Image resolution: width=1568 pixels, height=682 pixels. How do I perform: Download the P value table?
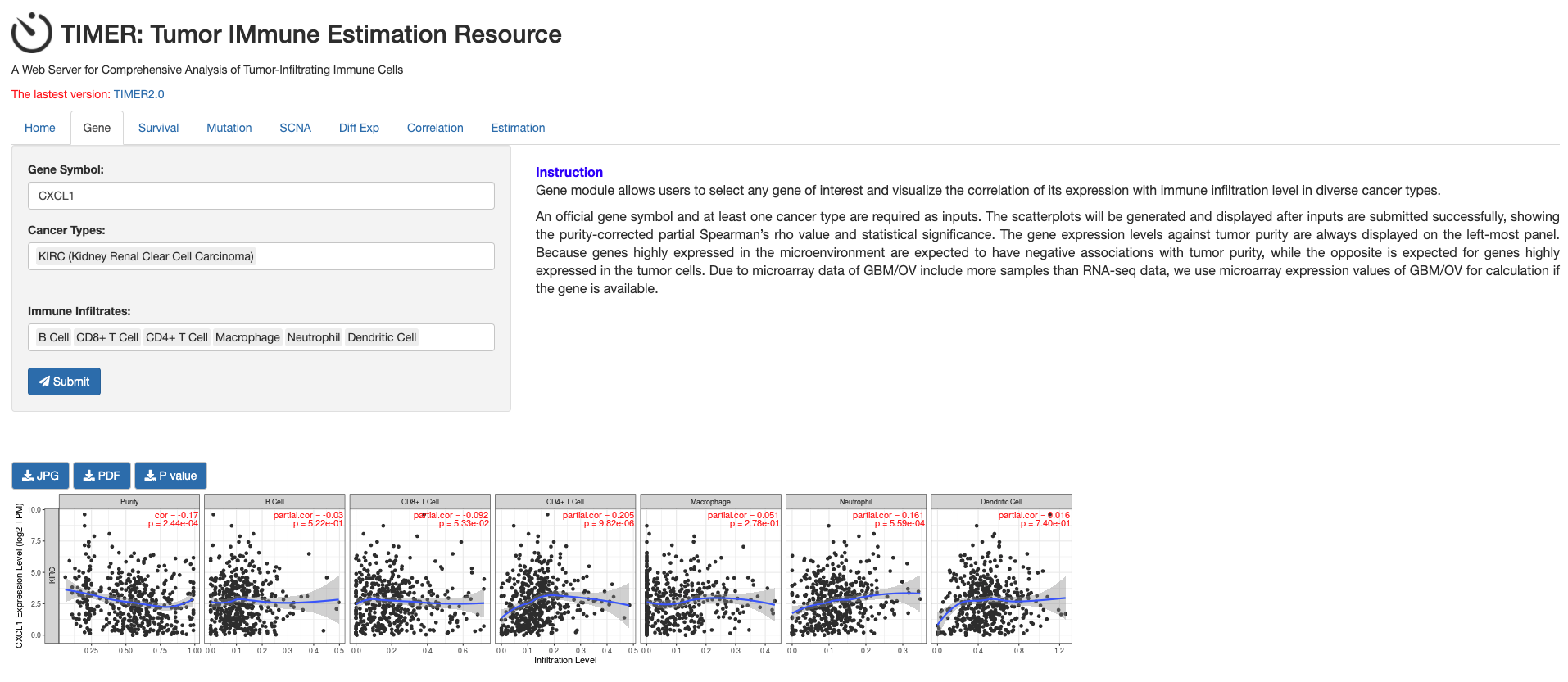[x=170, y=476]
